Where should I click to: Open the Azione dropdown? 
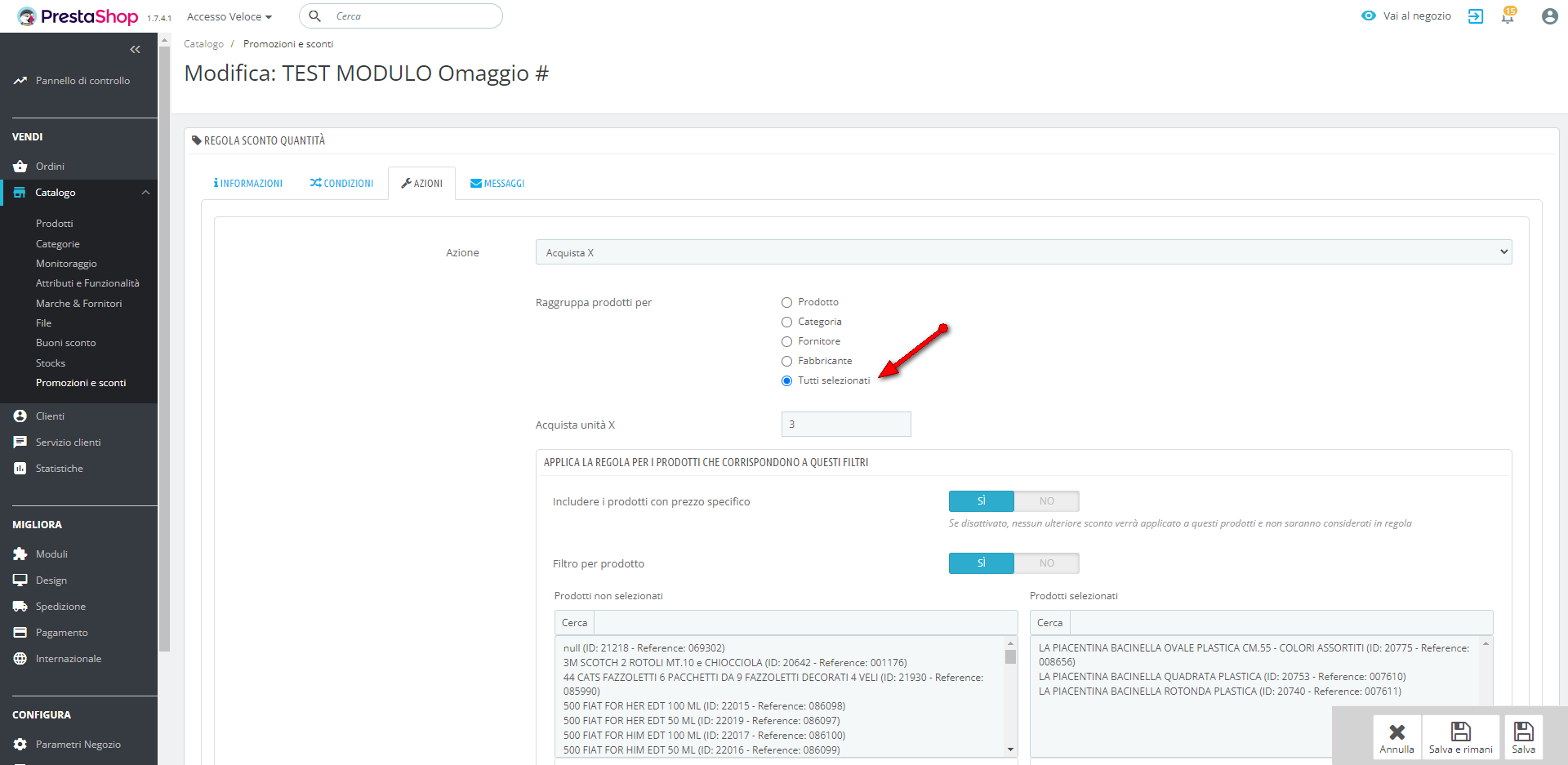point(1023,252)
